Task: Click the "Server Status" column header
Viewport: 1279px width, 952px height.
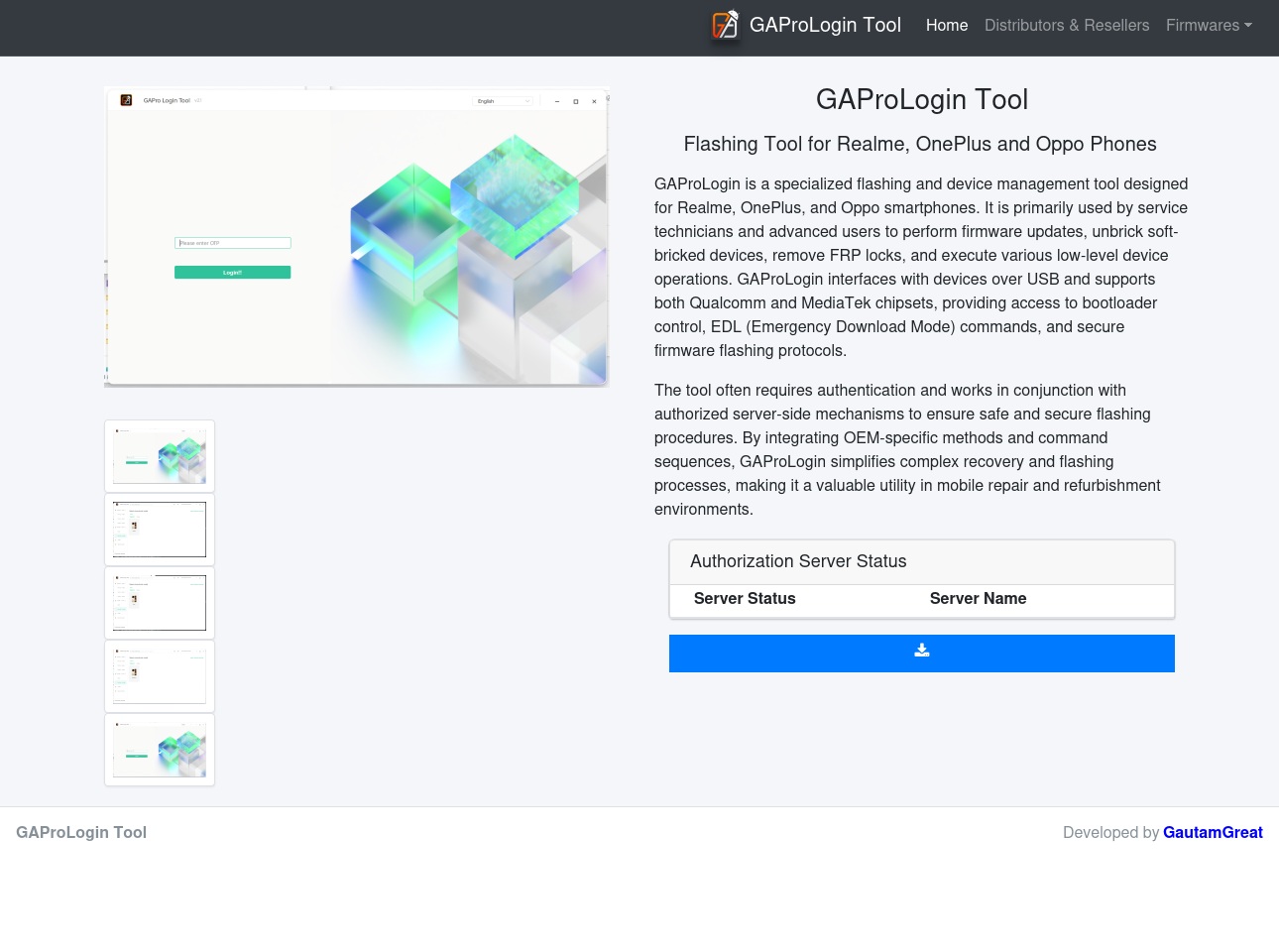Action: 745,599
